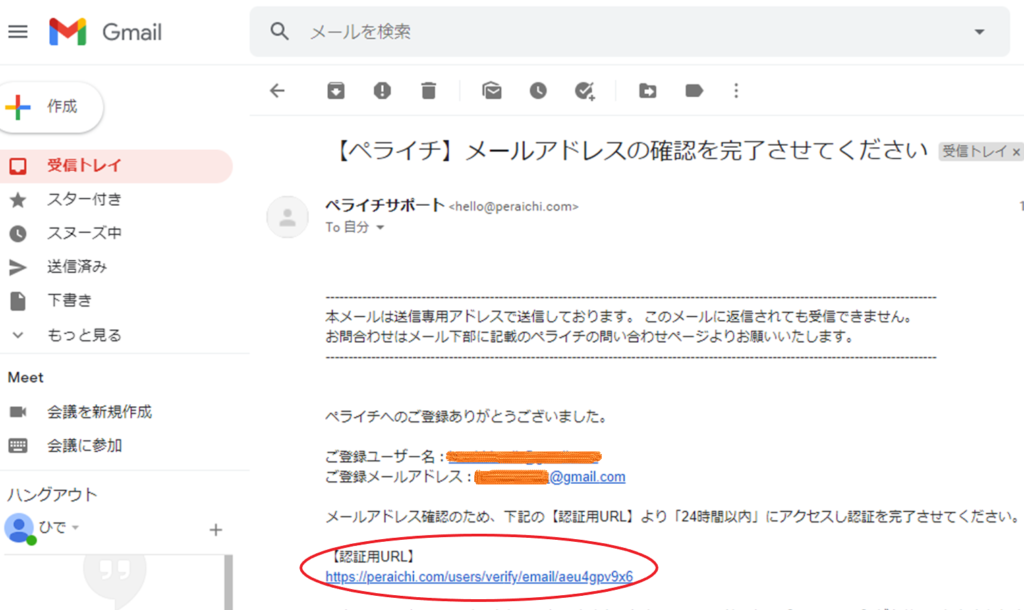The width and height of the screenshot is (1024, 610).
Task: Click the clock icon beside スヌーズ中
Action: (x=18, y=234)
